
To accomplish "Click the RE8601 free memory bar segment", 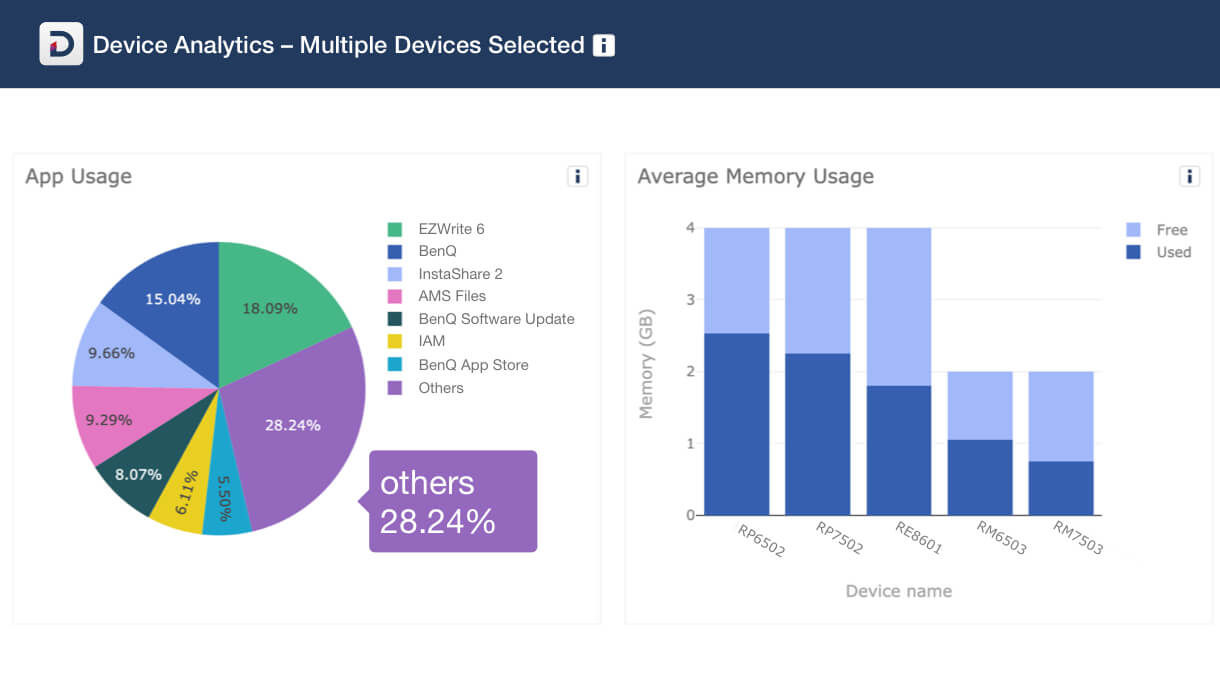I will pos(899,306).
